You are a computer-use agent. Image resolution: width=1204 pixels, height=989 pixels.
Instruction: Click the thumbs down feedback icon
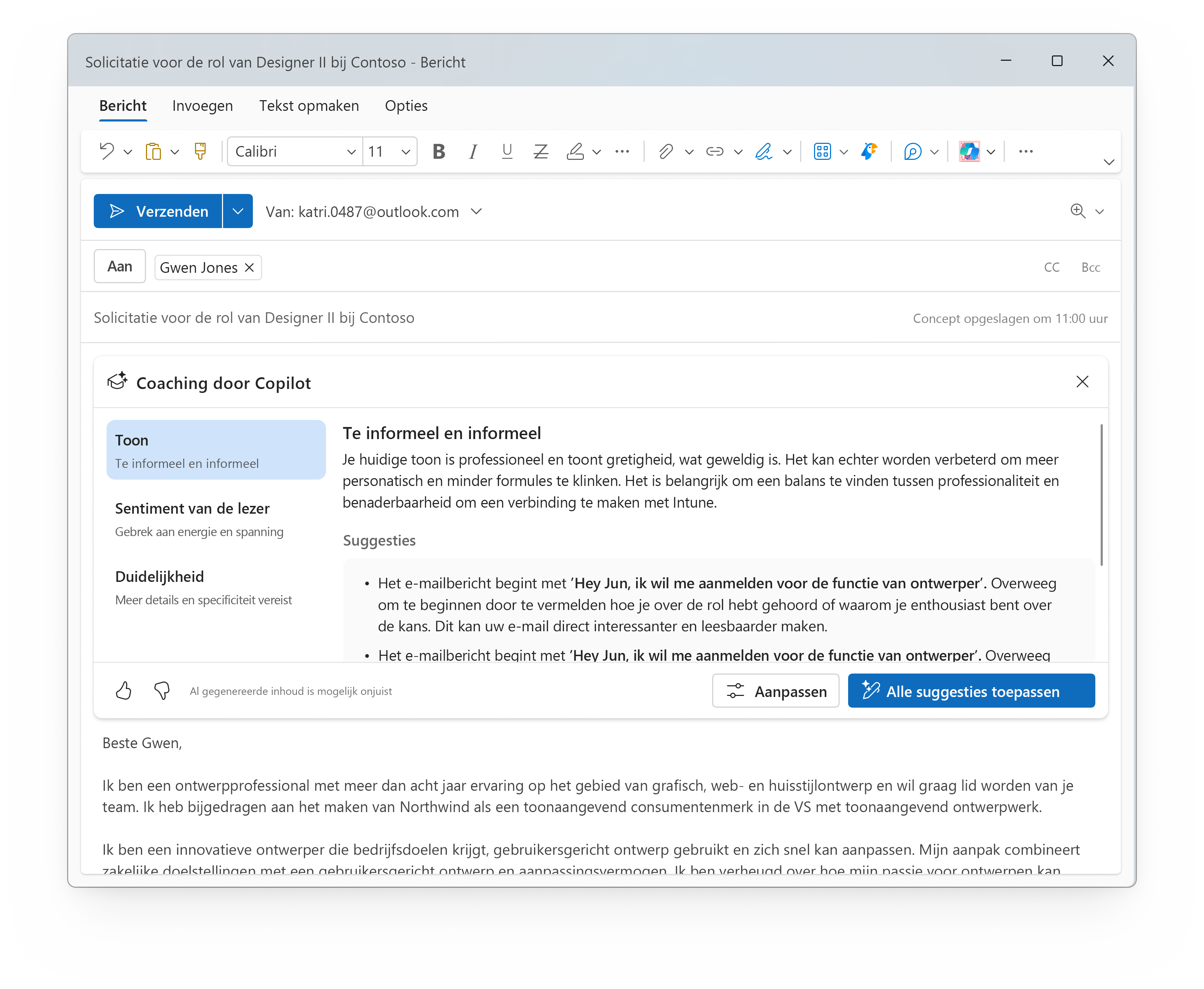pos(162,691)
